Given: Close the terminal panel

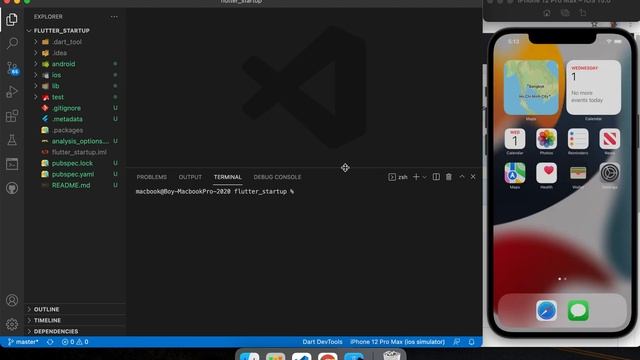Looking at the screenshot, I should click(473, 177).
